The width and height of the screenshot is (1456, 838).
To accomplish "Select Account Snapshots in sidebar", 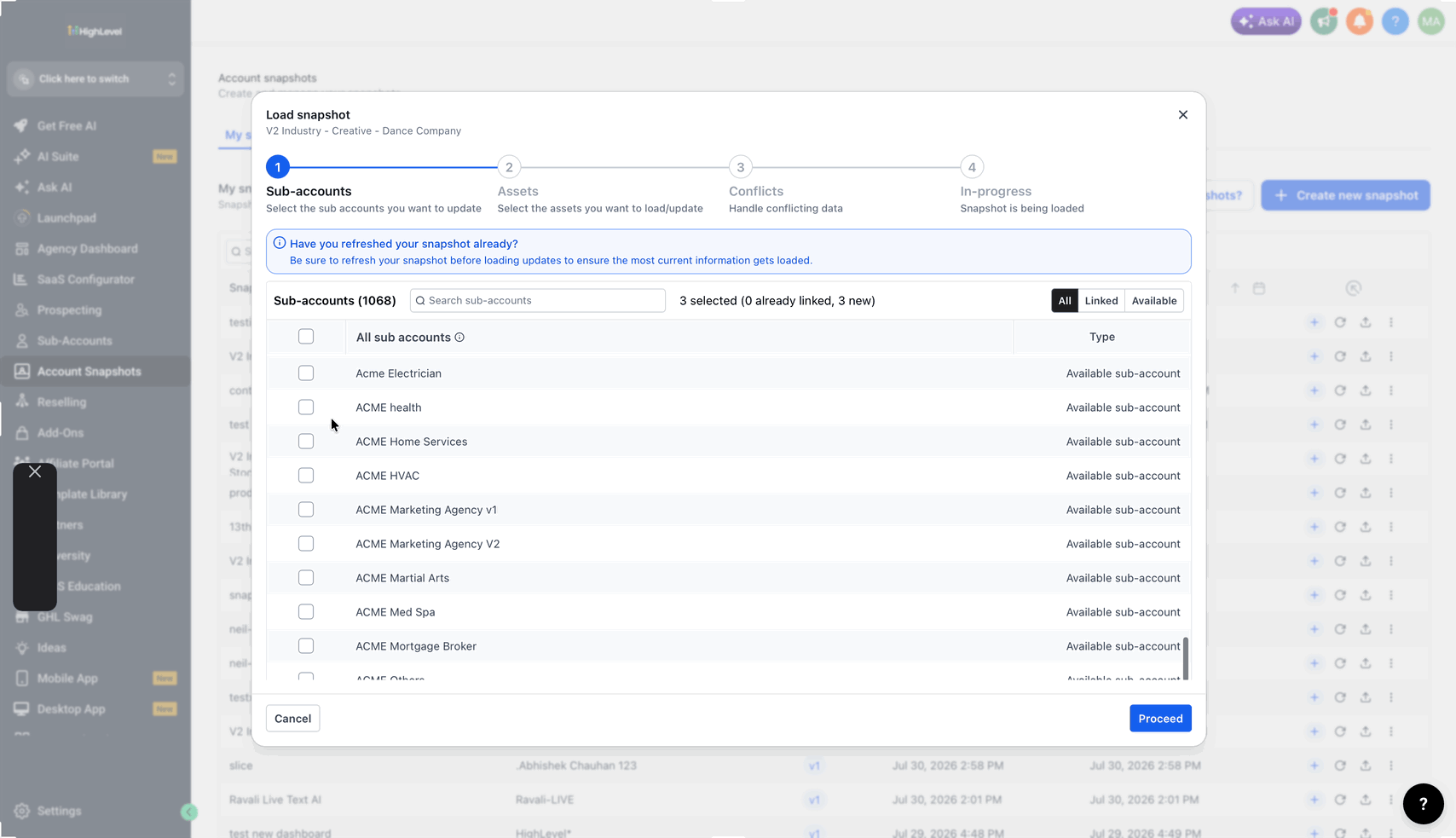I will point(95,372).
